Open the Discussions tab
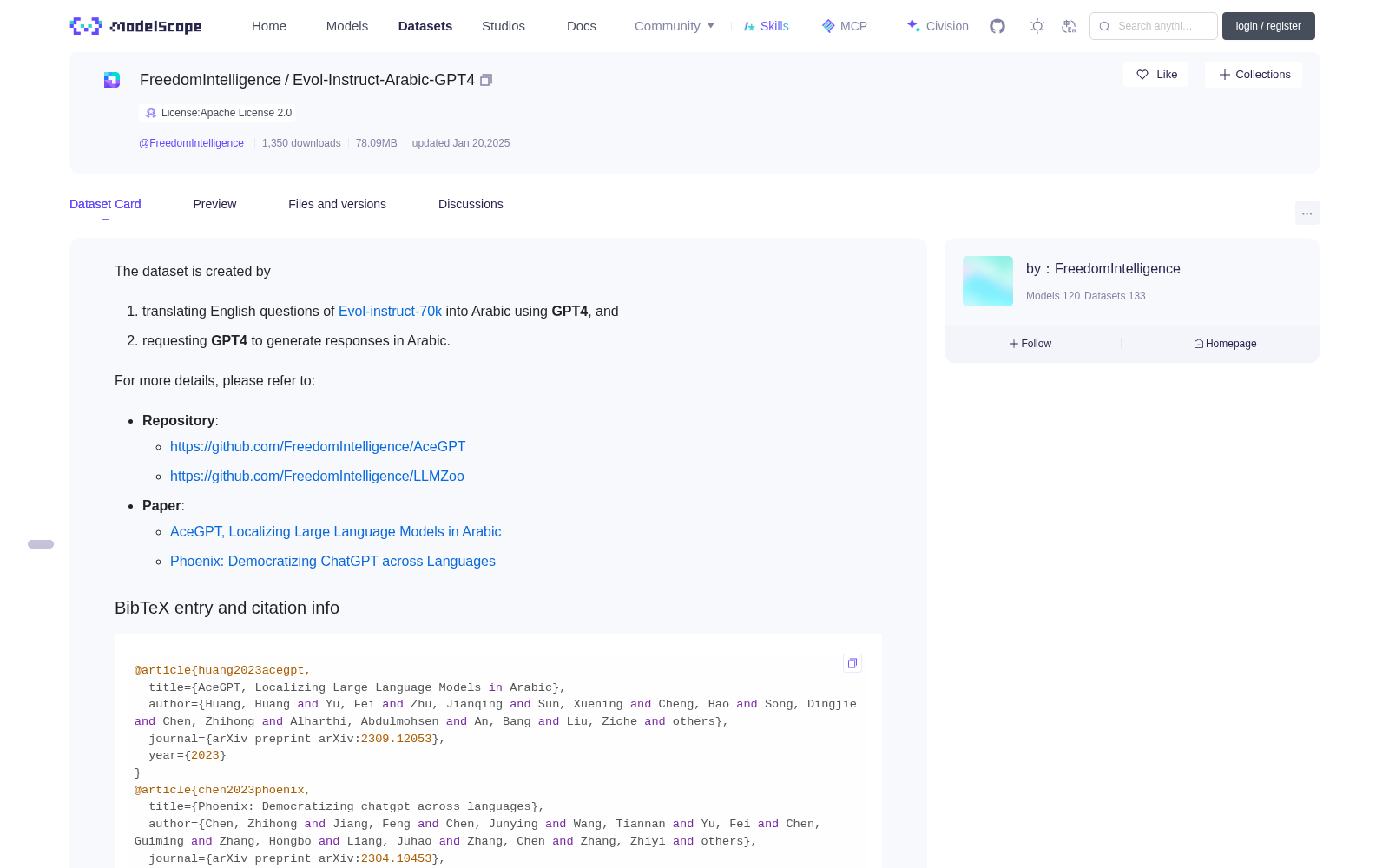This screenshot has height=868, width=1389. pos(471,204)
